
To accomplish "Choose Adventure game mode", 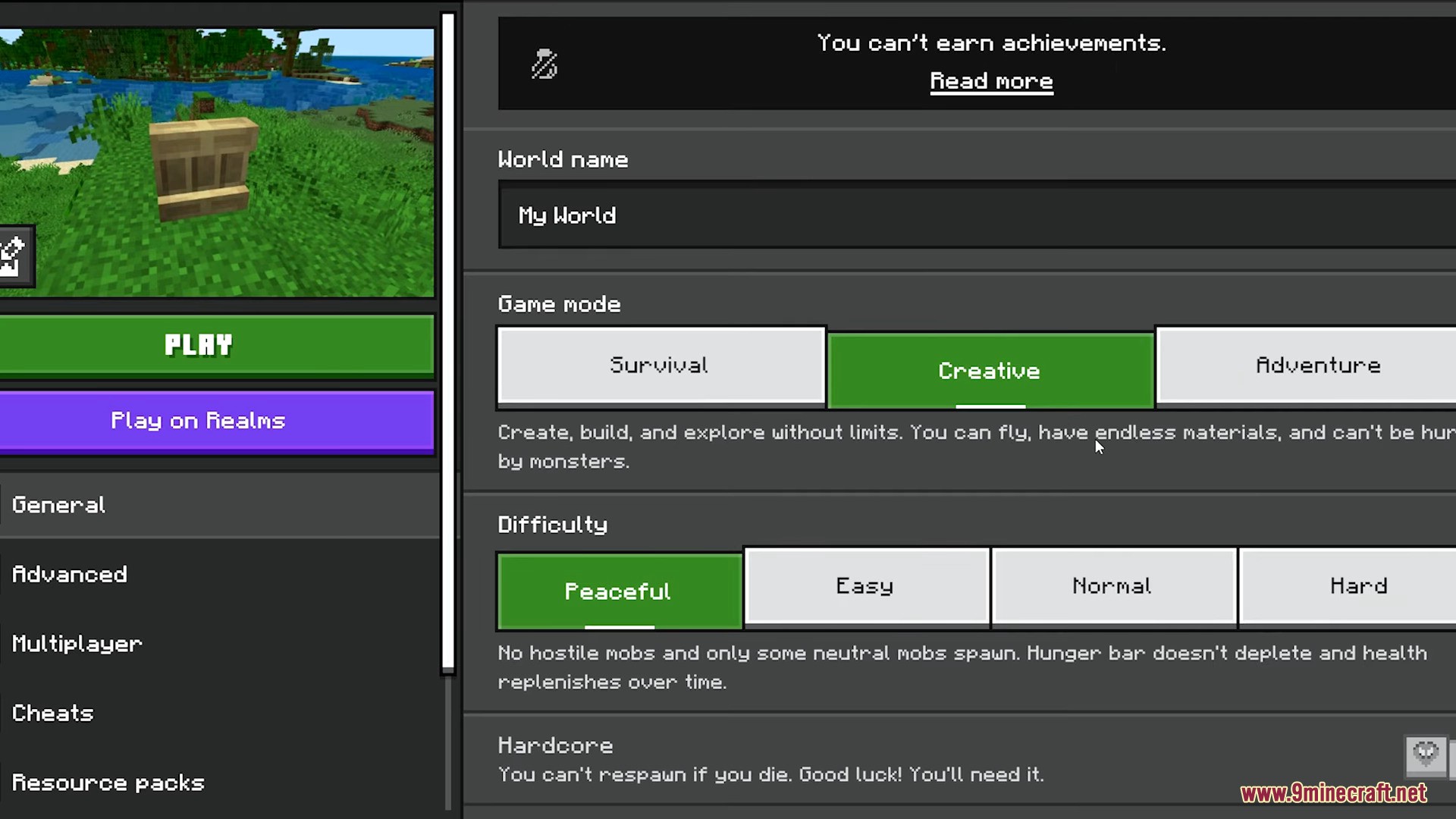I will click(1317, 366).
